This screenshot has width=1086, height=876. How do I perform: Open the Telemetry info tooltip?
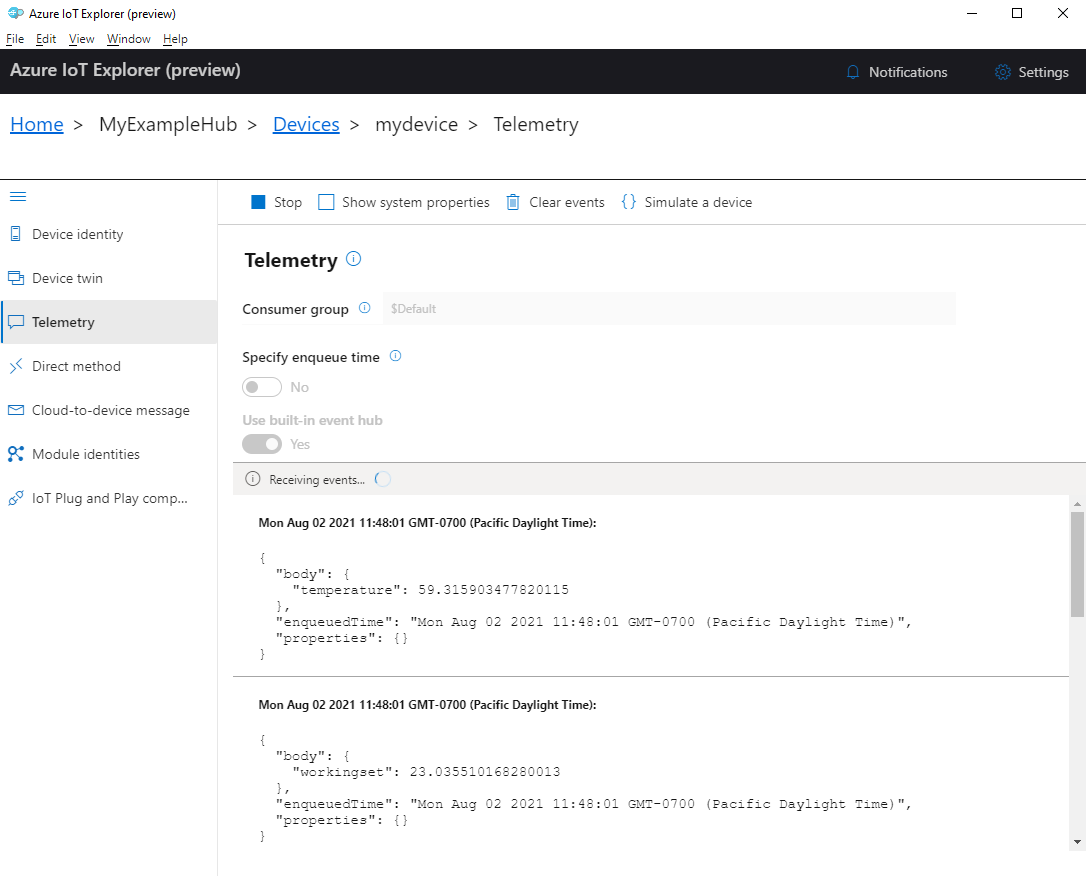coord(352,259)
